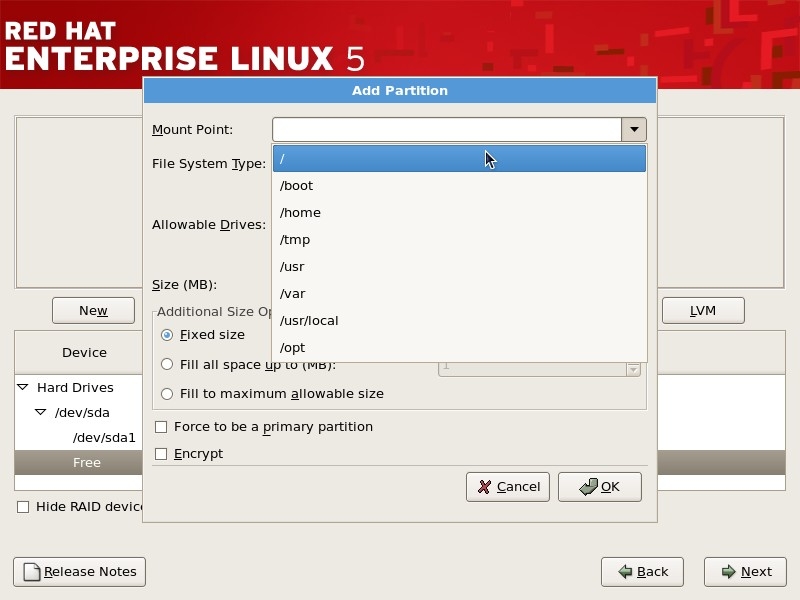Viewport: 800px width, 600px height.
Task: Select the Fixed size radio option
Action: point(167,335)
